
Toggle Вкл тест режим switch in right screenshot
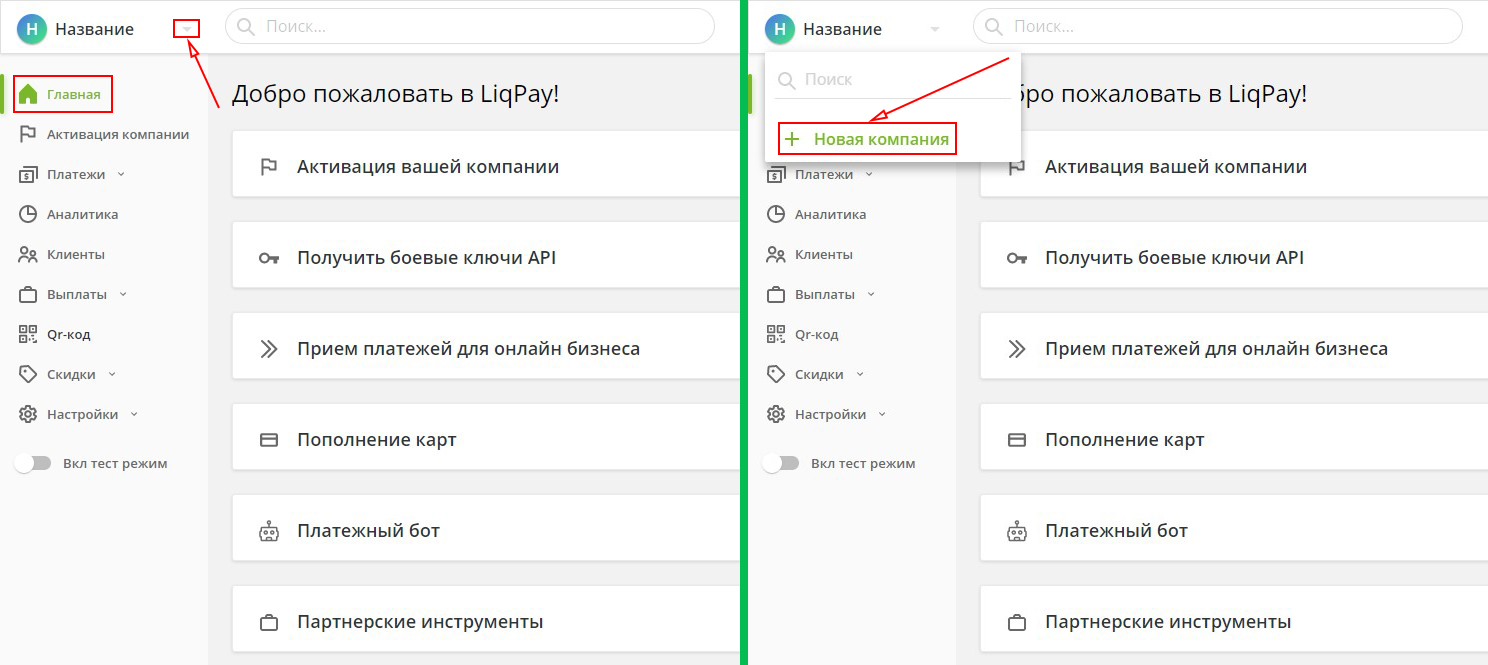[x=780, y=463]
